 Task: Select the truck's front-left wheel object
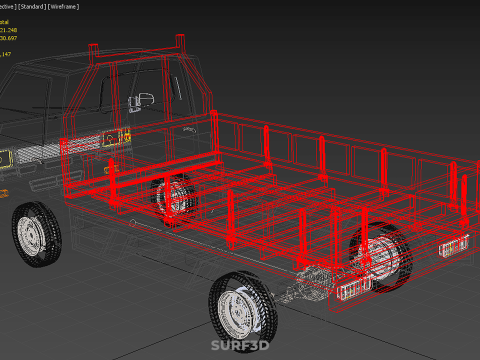coord(37,234)
